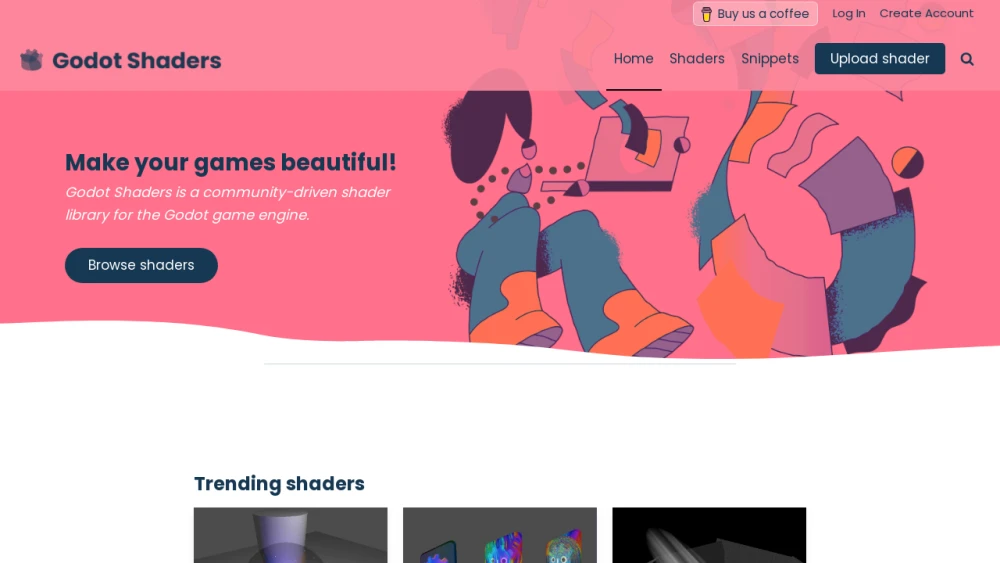Open search with the magnifying glass icon
The width and height of the screenshot is (1000, 563).
(967, 59)
